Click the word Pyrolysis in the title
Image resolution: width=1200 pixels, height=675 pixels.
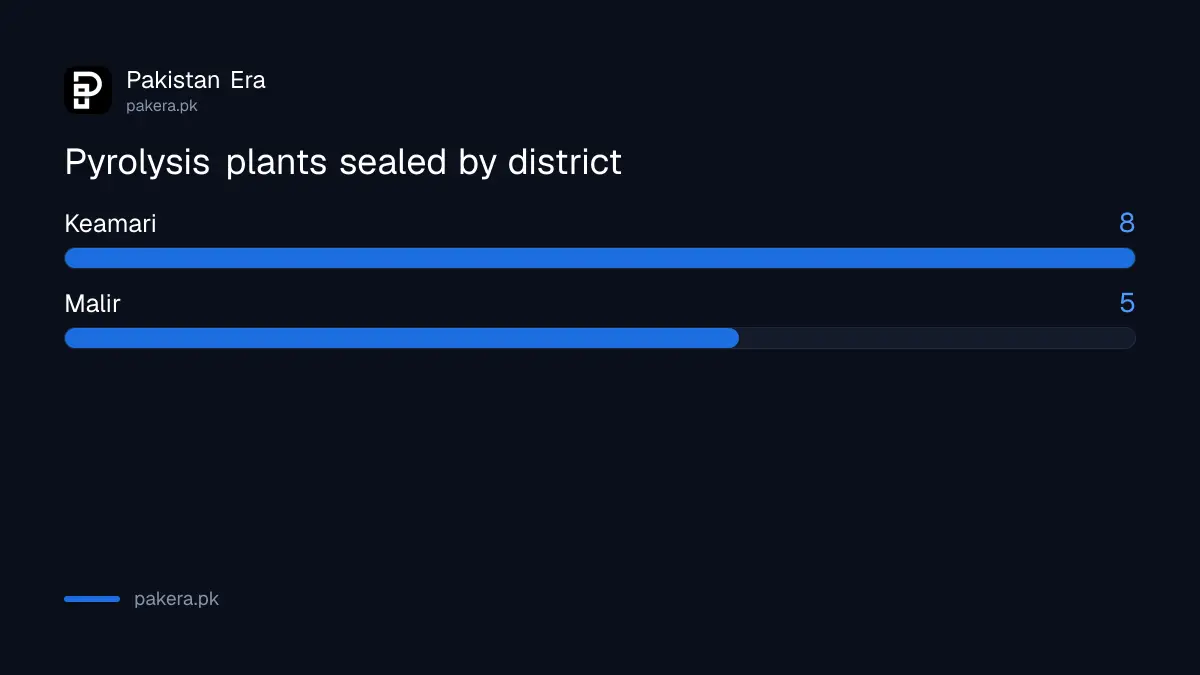(x=137, y=163)
